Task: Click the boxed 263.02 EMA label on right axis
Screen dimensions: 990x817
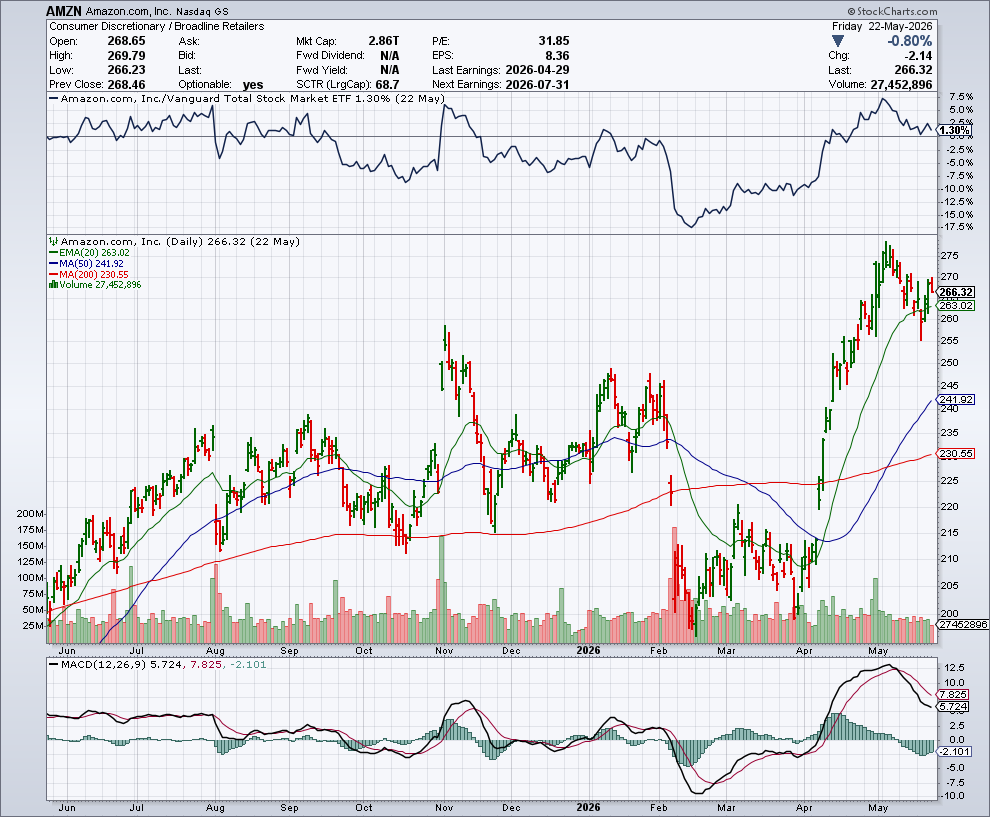Action: coord(956,306)
